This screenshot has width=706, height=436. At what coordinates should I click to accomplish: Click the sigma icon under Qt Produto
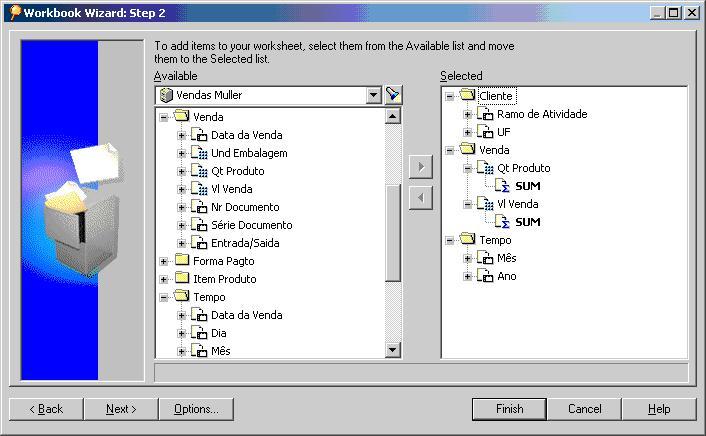503,186
